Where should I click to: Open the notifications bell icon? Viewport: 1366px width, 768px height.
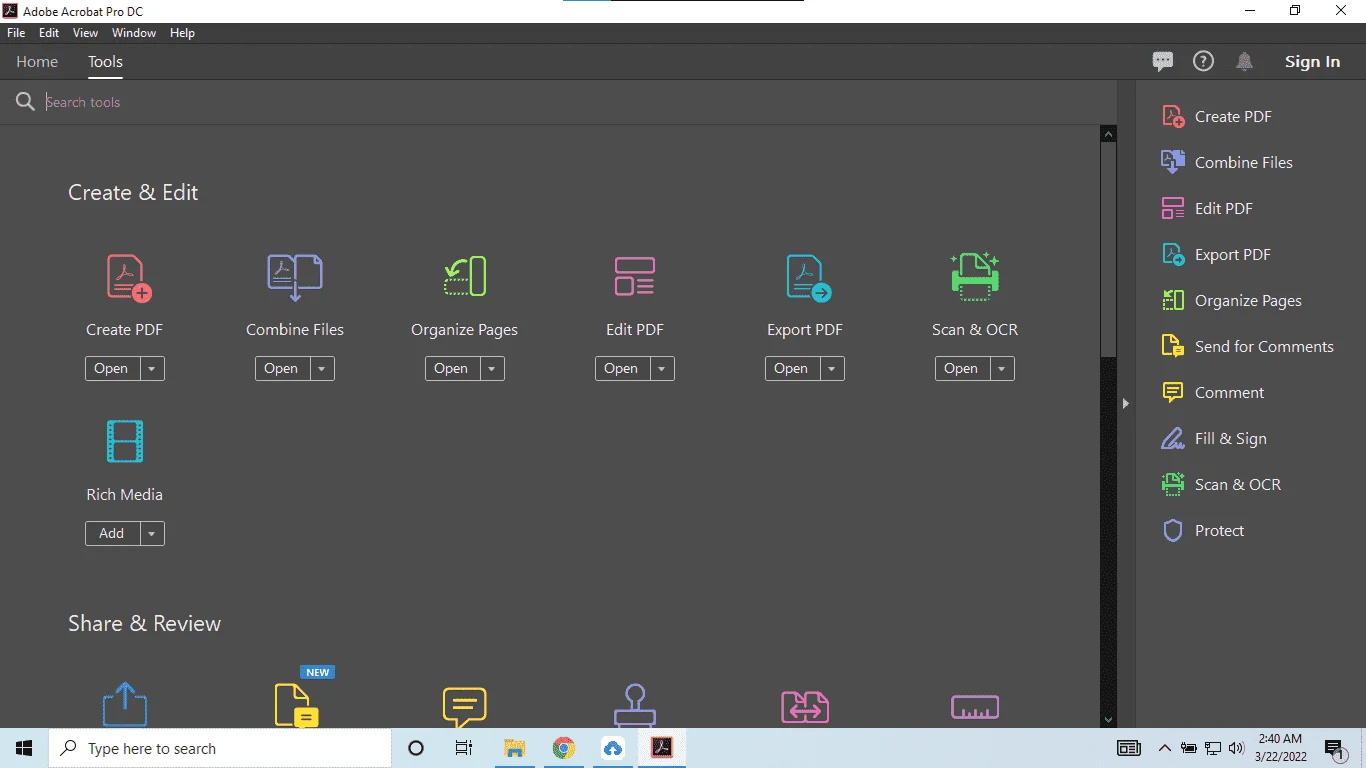pyautogui.click(x=1244, y=62)
